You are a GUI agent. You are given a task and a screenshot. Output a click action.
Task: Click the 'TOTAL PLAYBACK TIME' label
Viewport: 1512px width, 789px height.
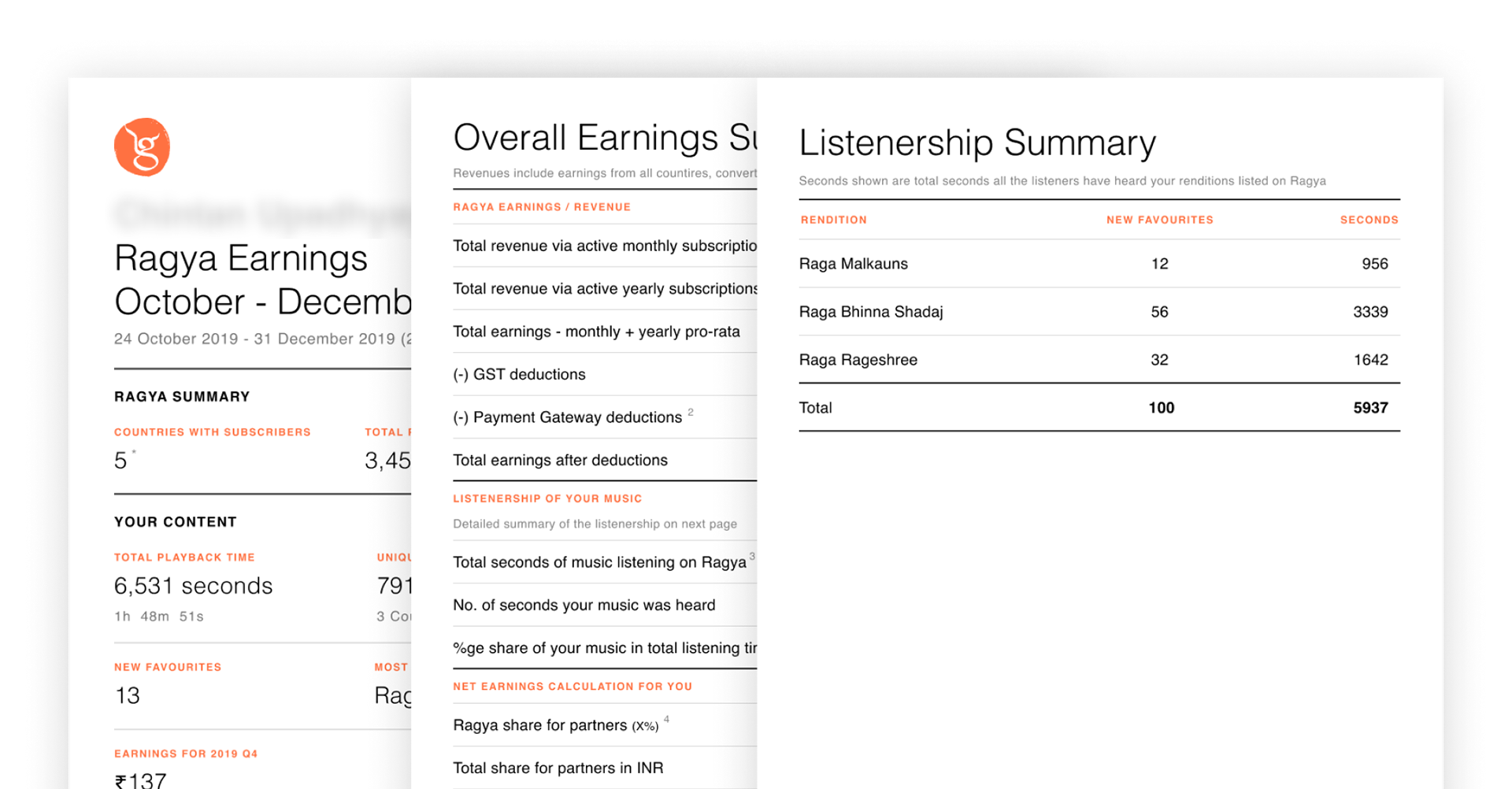[x=184, y=557]
